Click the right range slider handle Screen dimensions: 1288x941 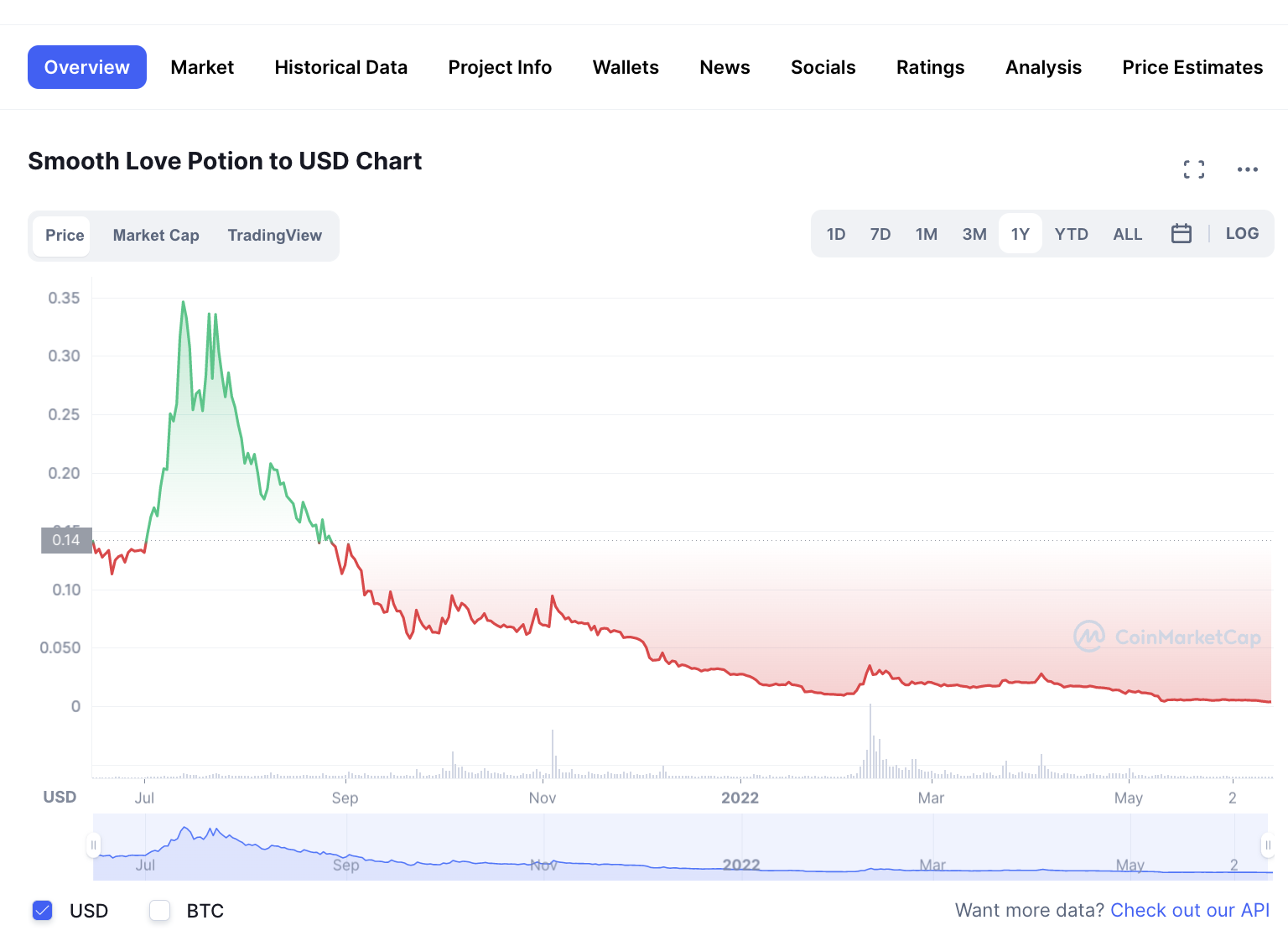1267,845
